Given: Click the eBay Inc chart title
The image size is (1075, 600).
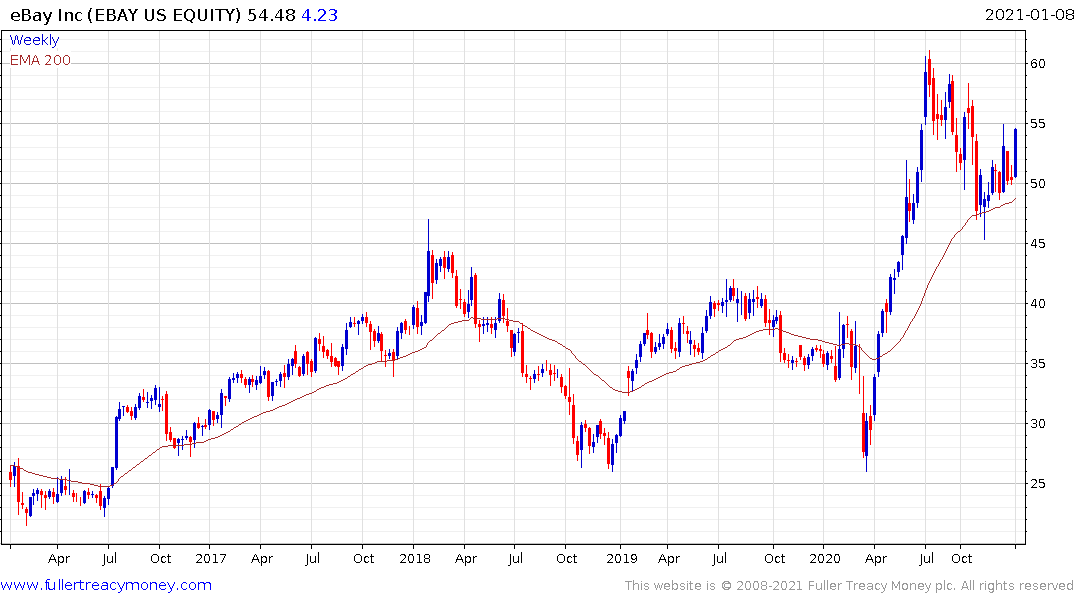Looking at the screenshot, I should click(125, 15).
